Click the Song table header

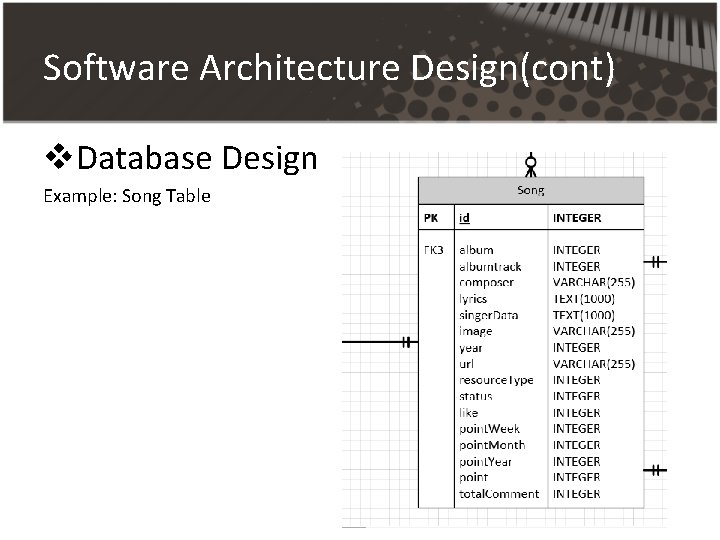(x=531, y=191)
